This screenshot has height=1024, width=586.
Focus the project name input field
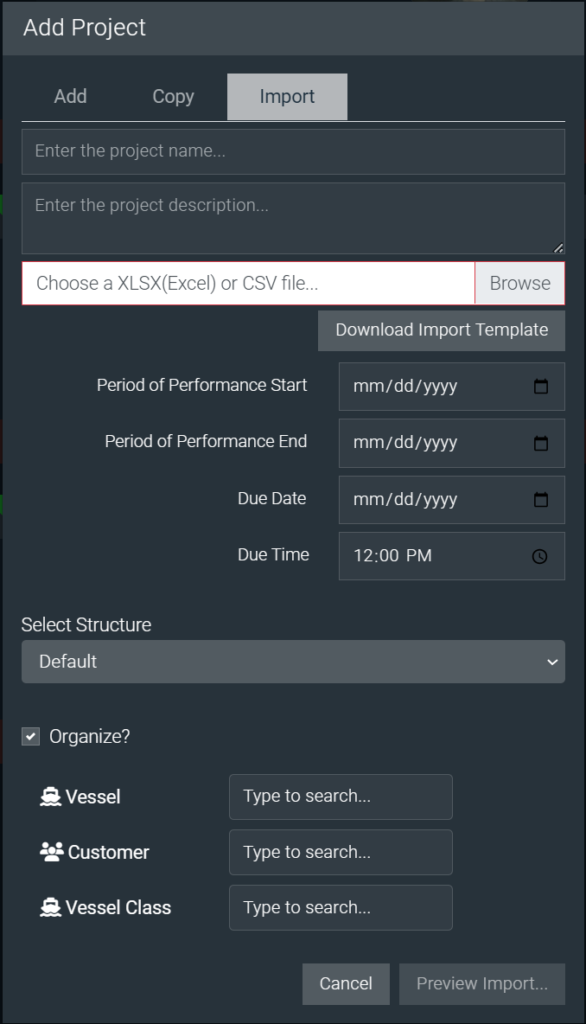[293, 152]
